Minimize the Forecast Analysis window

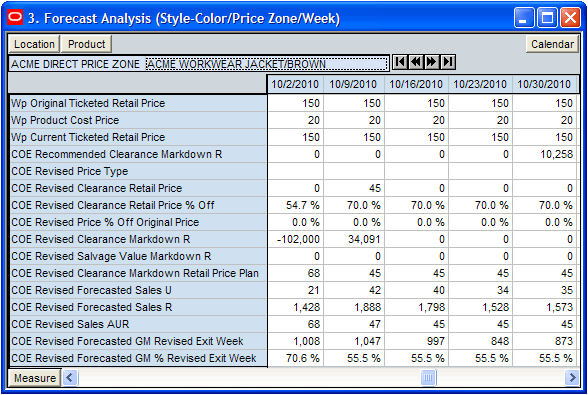[524, 18]
